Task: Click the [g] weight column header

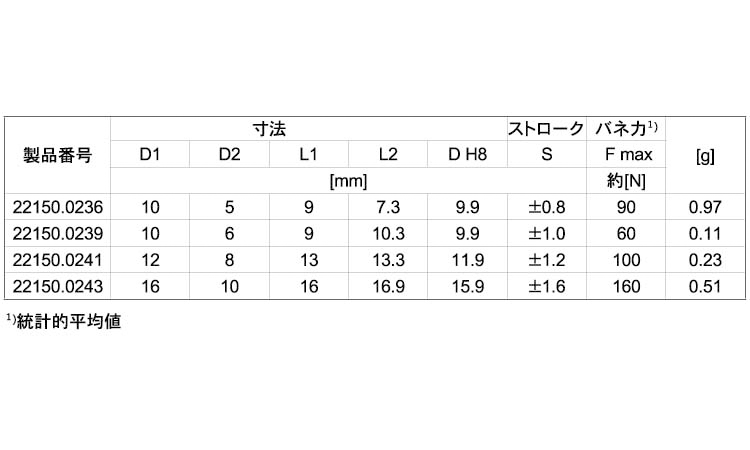Action: (703, 155)
